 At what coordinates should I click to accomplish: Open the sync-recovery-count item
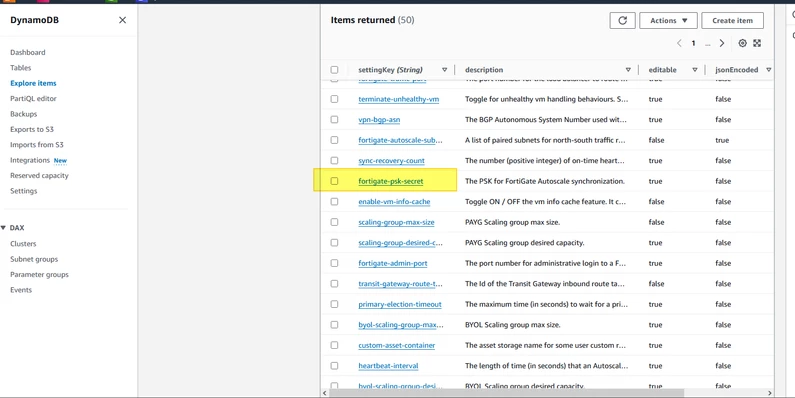click(391, 161)
